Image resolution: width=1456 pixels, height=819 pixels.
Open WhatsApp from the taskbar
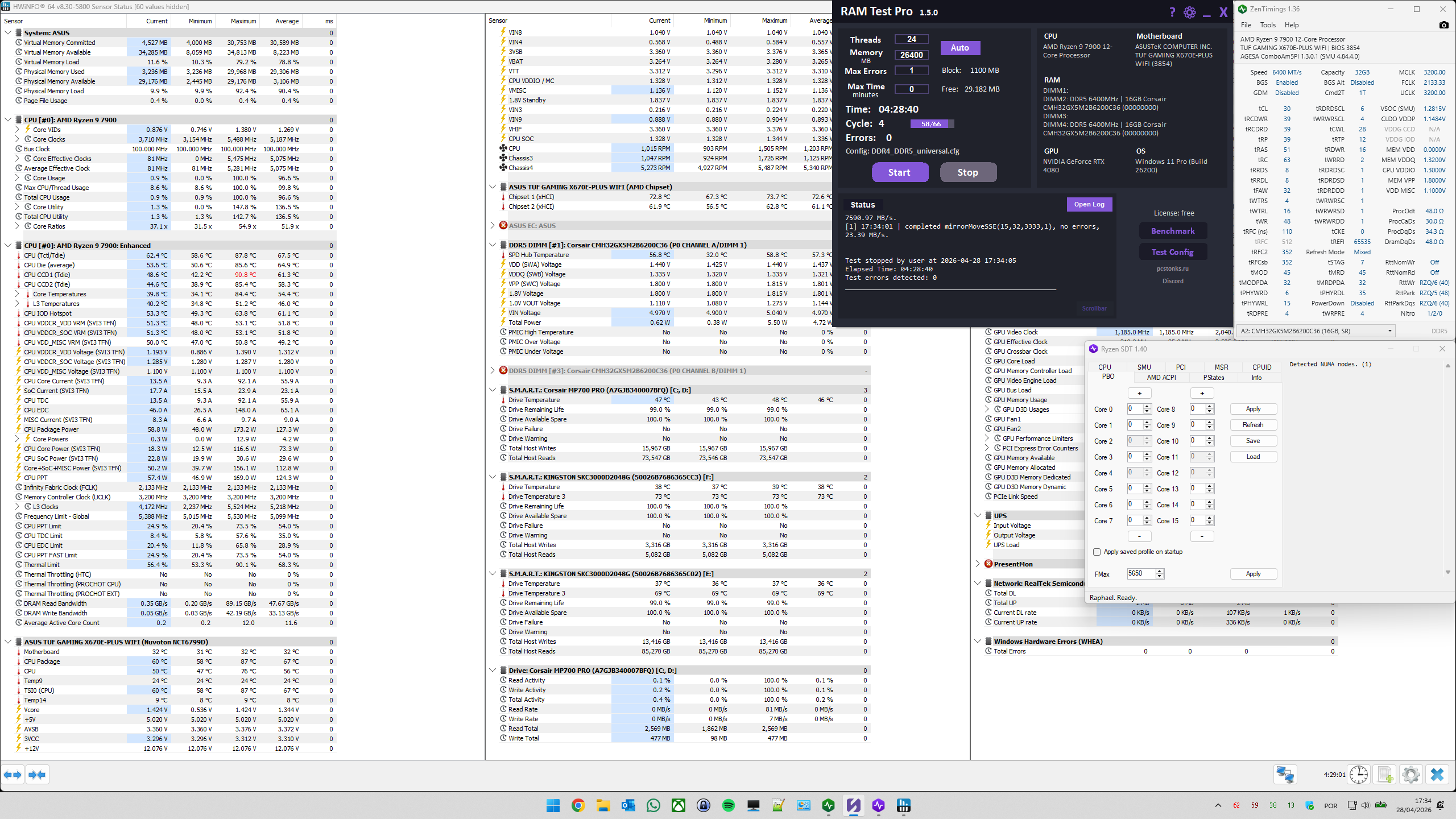click(x=653, y=805)
